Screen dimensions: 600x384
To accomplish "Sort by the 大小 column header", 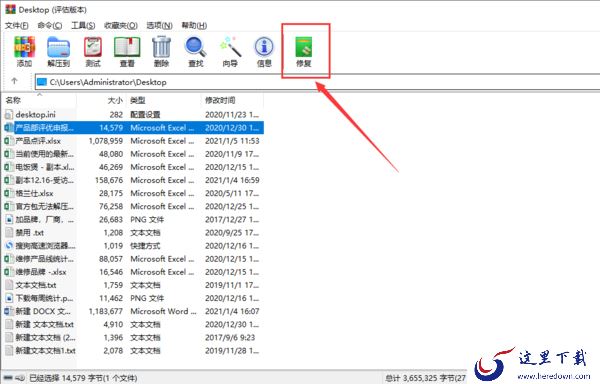I will (101, 100).
